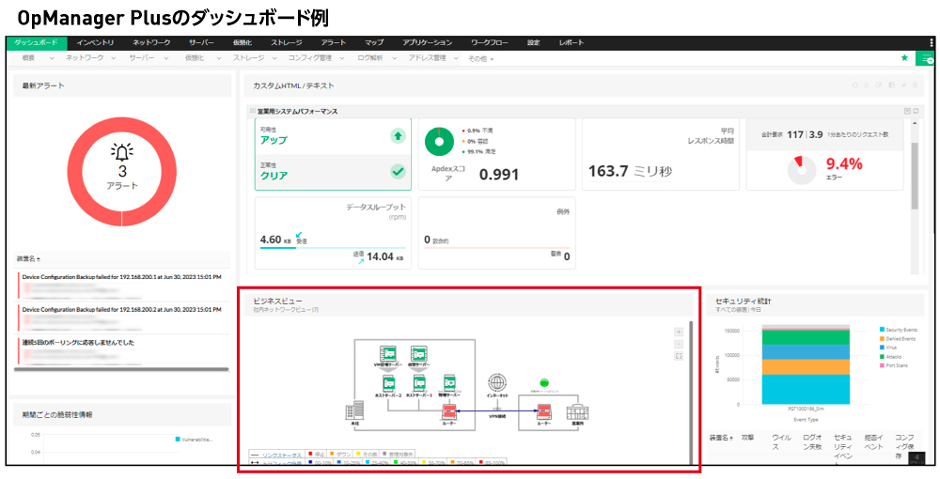940x479 pixels.
Task: Click the Denied Events legend swatch
Action: click(882, 339)
